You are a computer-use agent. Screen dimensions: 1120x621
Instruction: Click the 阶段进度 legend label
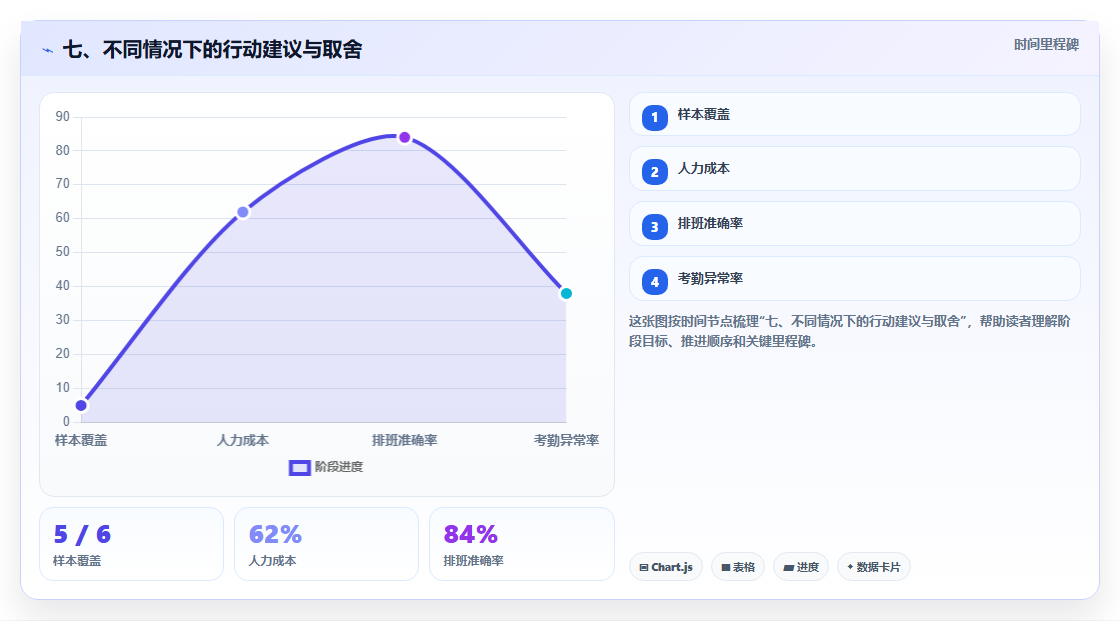339,467
